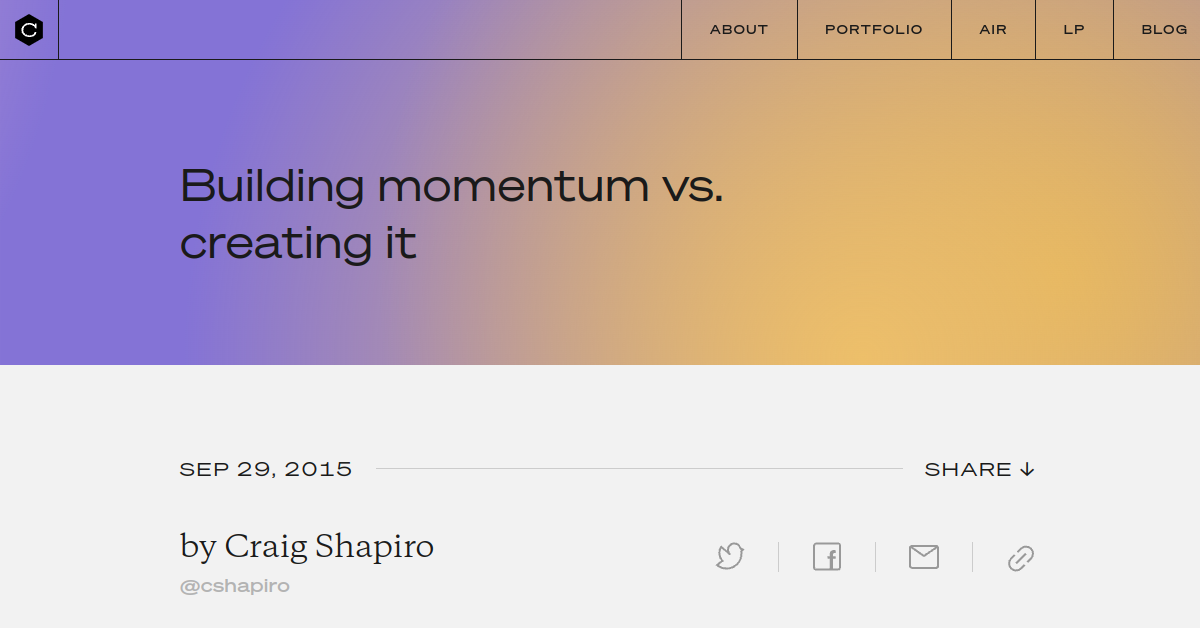Click the SHARE label
Screen dimensions: 1200x628
(x=969, y=468)
